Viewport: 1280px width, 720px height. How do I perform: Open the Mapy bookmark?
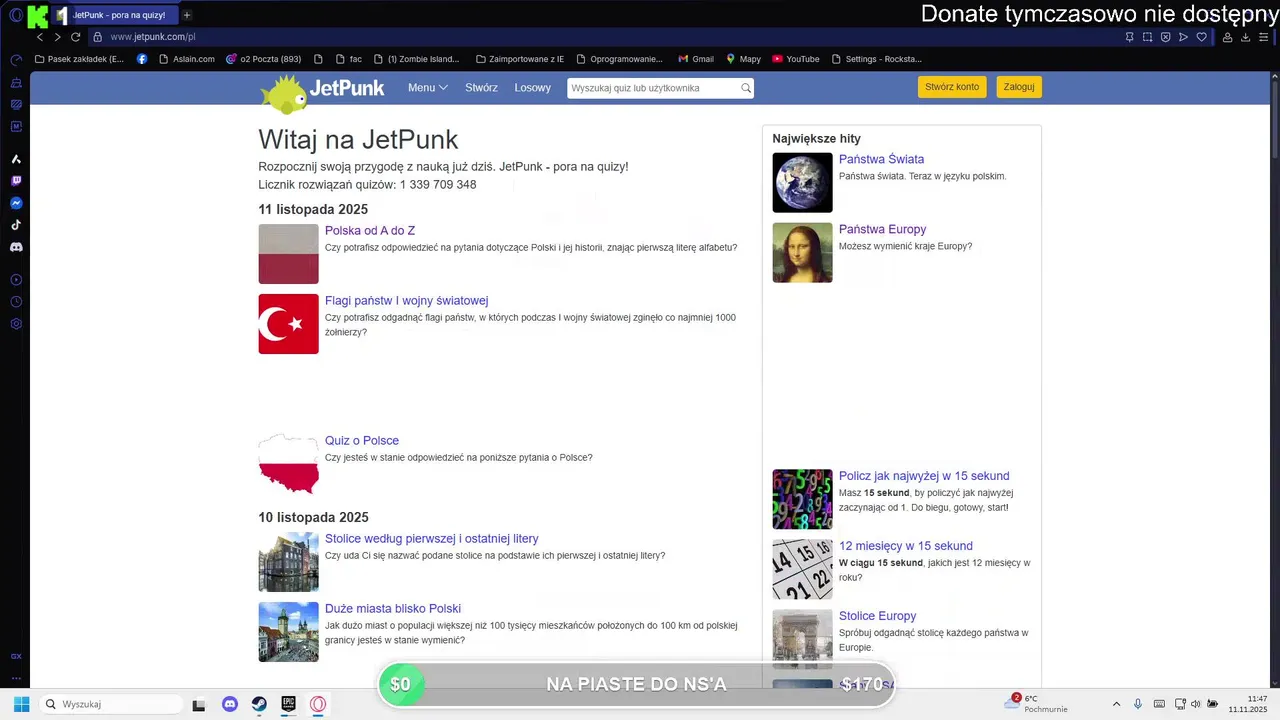pos(743,59)
